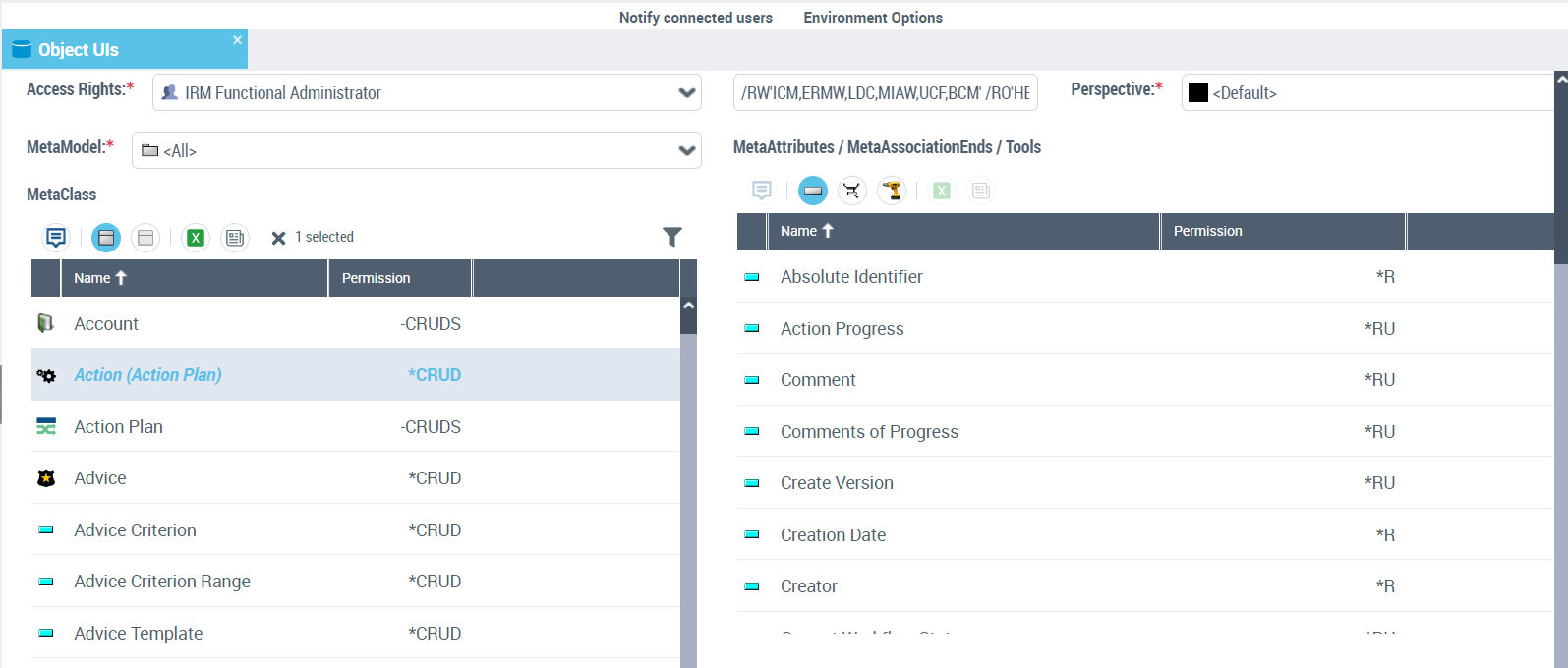This screenshot has width=1568, height=668.
Task: Clear selection with X beside '1 selected'
Action: 278,238
